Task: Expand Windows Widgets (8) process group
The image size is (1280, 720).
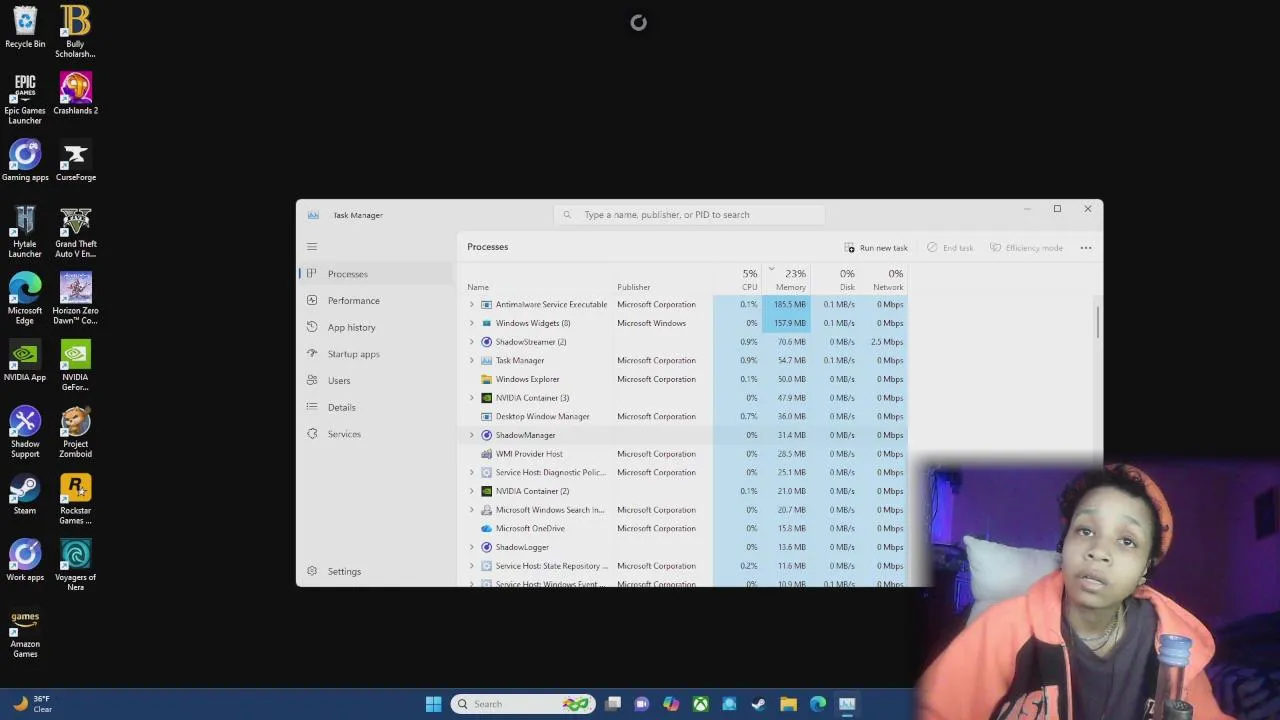Action: (472, 323)
